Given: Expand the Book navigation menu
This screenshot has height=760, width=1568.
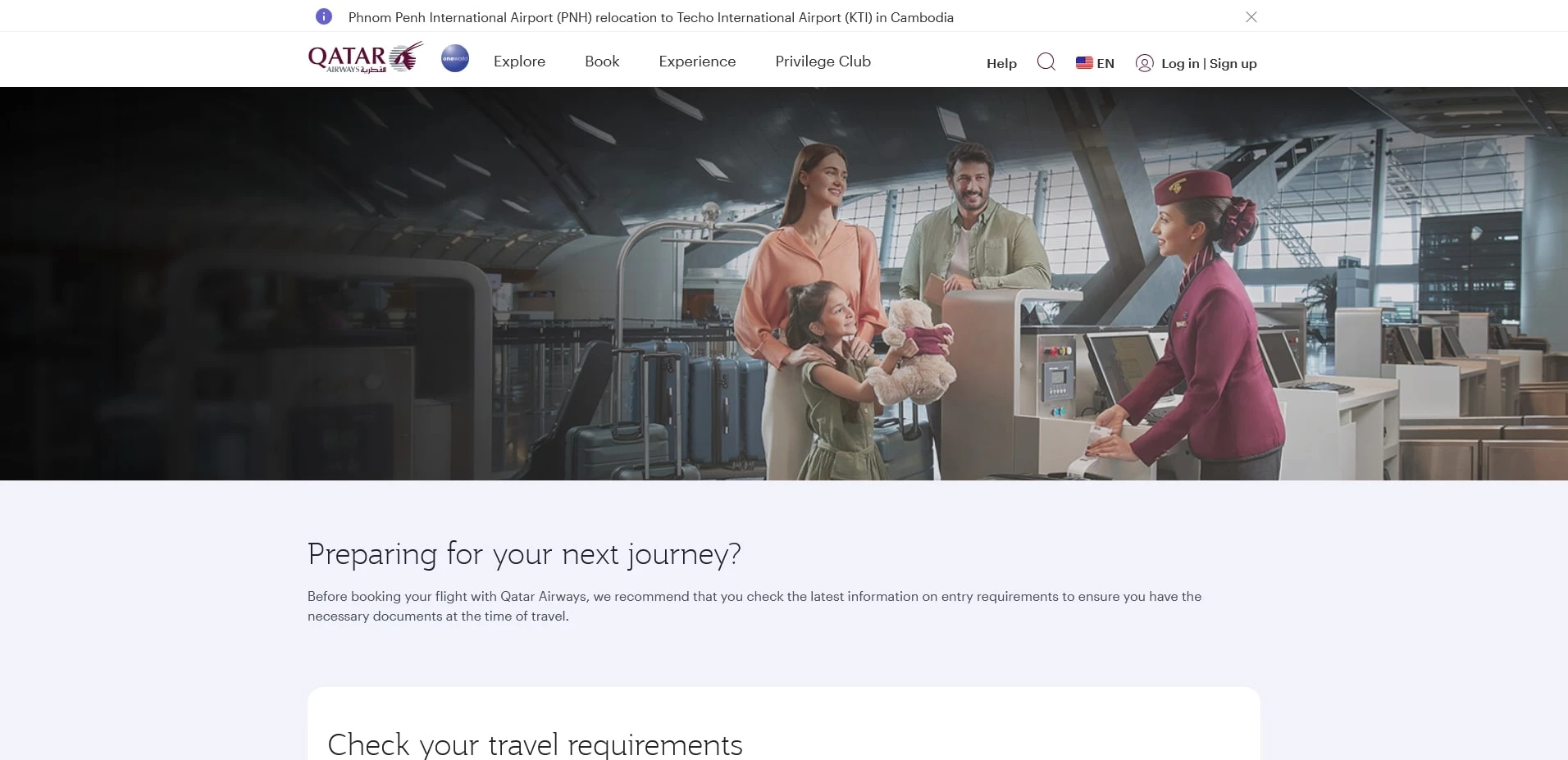Looking at the screenshot, I should pyautogui.click(x=601, y=61).
